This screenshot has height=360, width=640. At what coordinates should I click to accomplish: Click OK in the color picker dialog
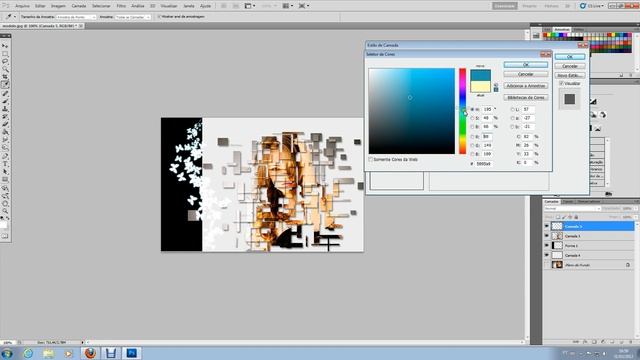click(x=526, y=64)
